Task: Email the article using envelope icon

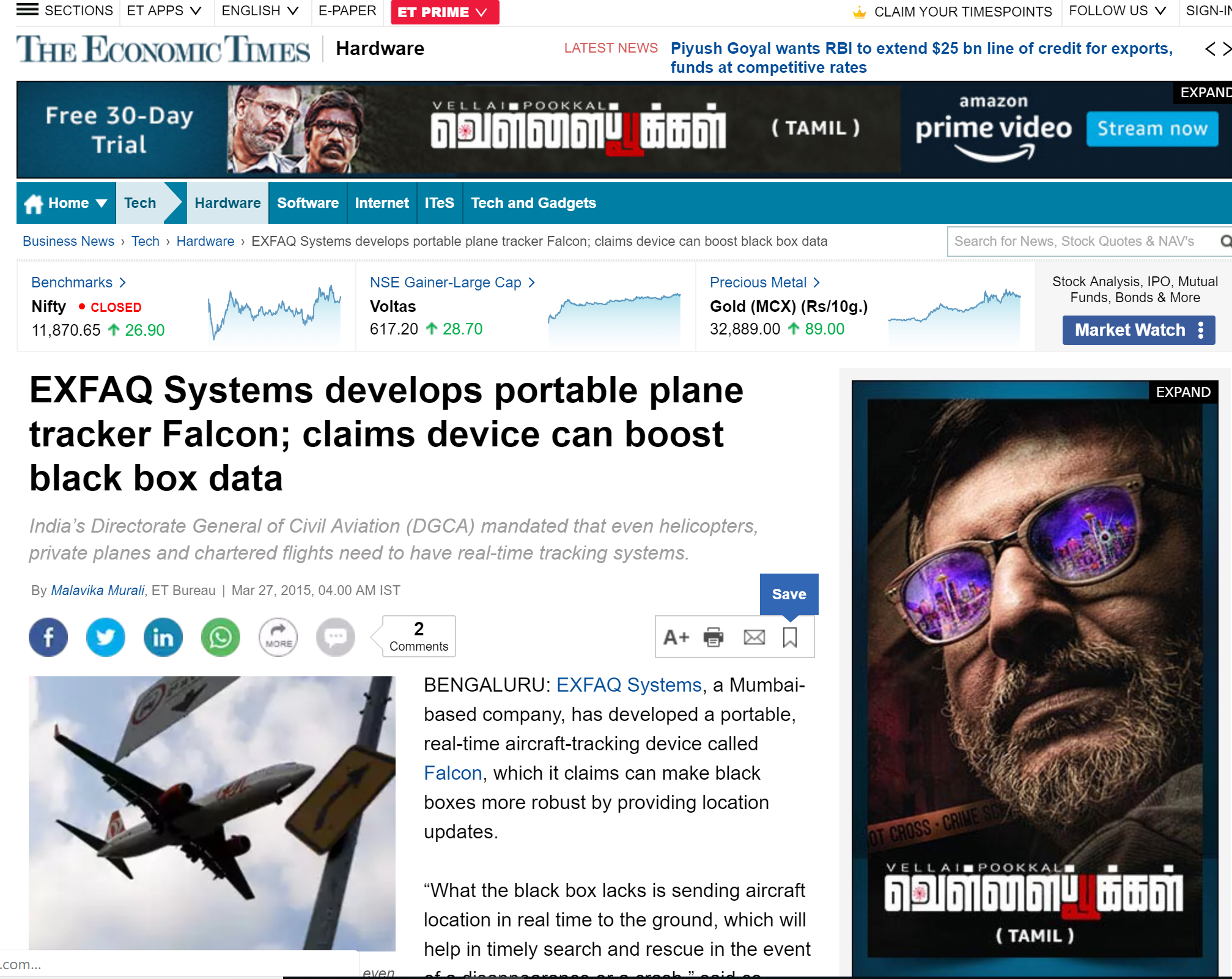Action: [x=754, y=637]
